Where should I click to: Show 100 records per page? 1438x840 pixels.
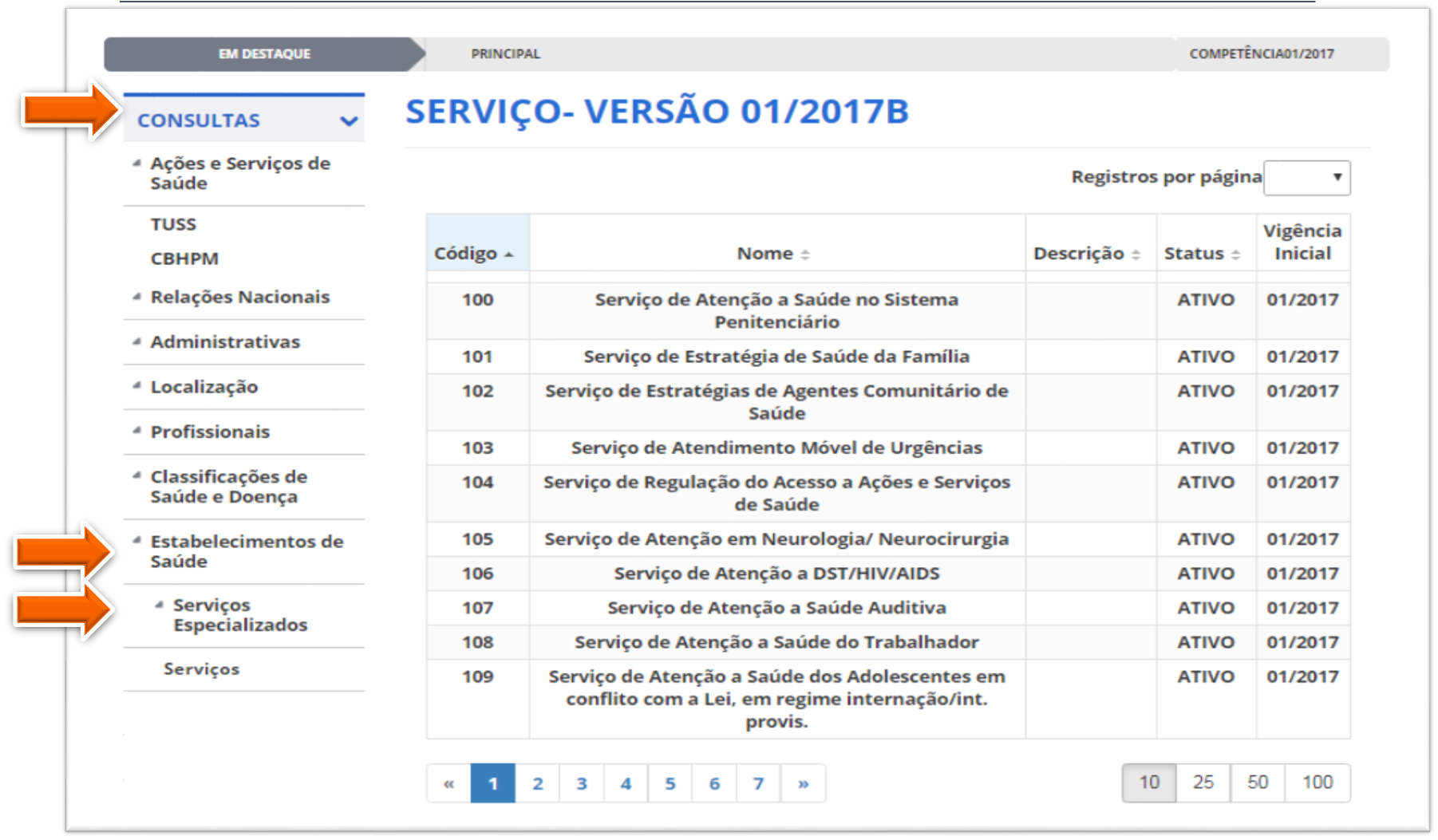click(x=1317, y=783)
